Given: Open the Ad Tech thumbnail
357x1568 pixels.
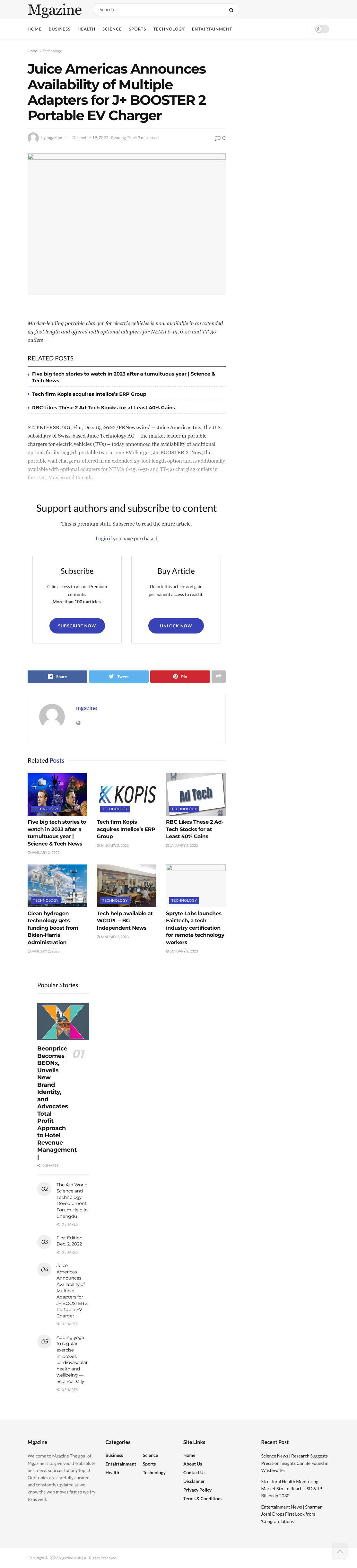Looking at the screenshot, I should pos(196,794).
